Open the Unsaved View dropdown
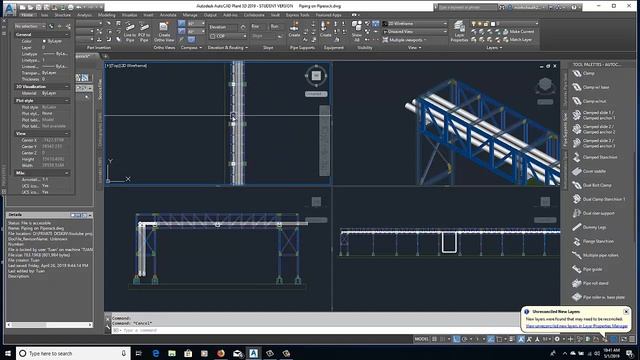The height and width of the screenshot is (360, 640). point(415,31)
